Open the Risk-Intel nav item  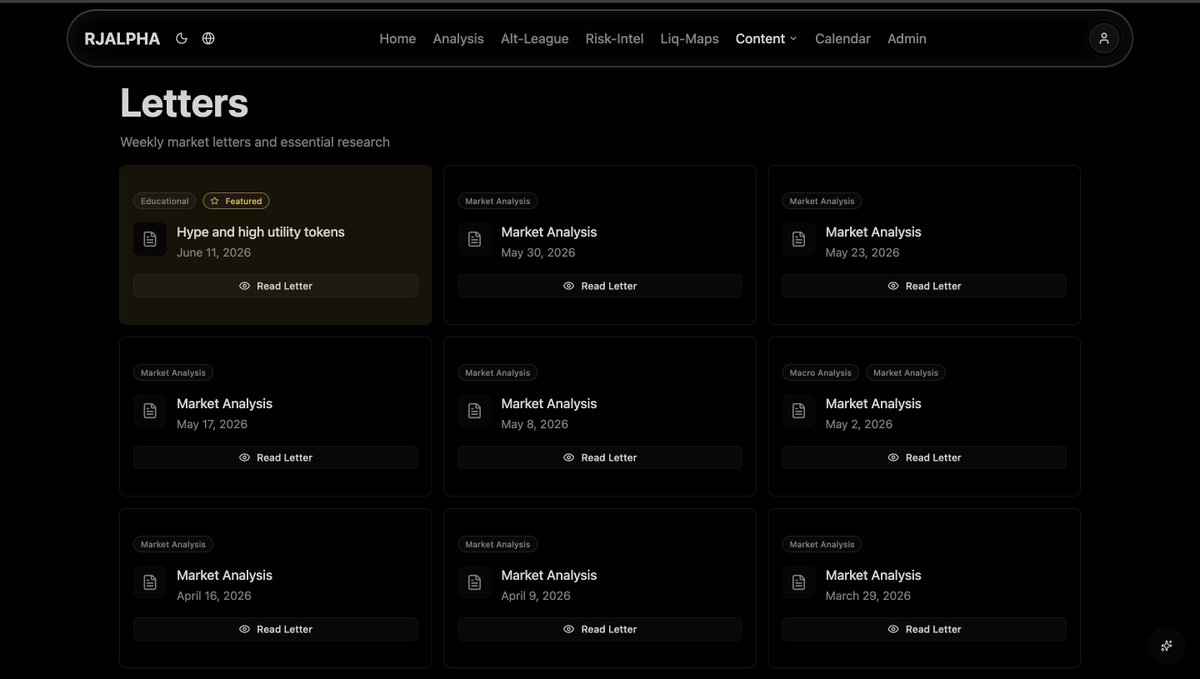pyautogui.click(x=614, y=39)
